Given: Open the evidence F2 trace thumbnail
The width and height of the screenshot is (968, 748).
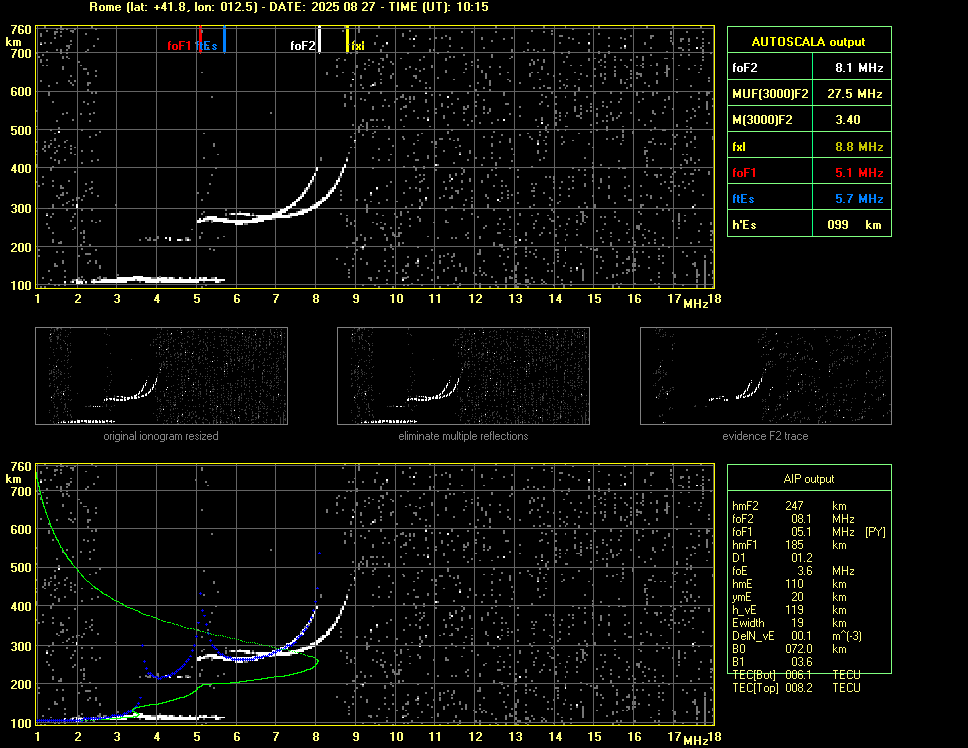Looking at the screenshot, I should (766, 376).
